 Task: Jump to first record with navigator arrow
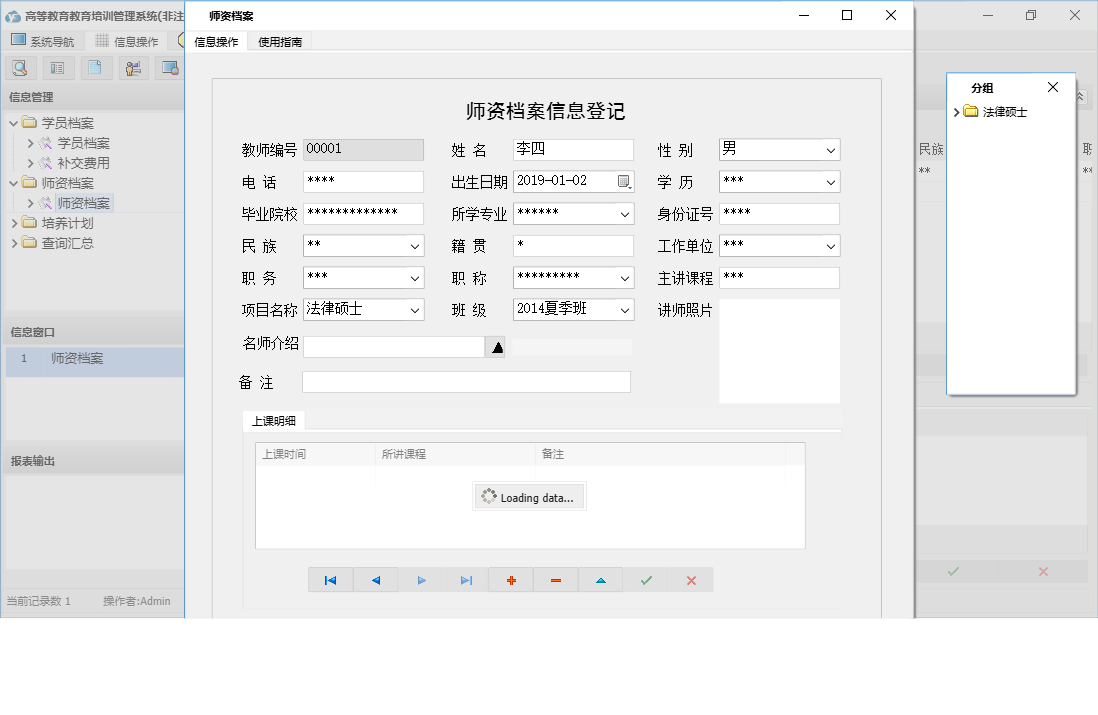[x=331, y=579]
